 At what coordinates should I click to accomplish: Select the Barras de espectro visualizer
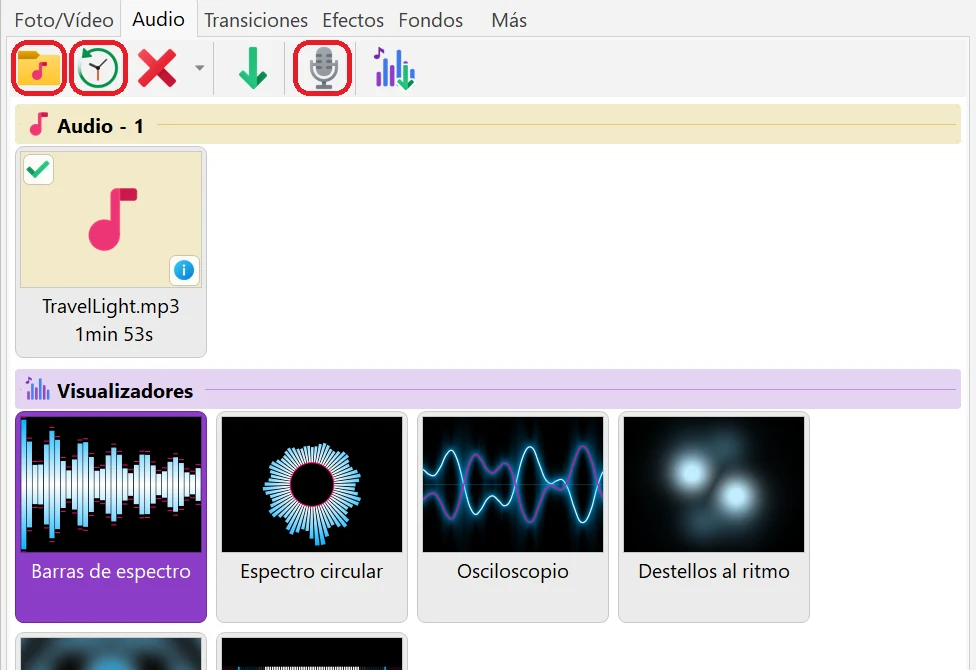coord(111,517)
